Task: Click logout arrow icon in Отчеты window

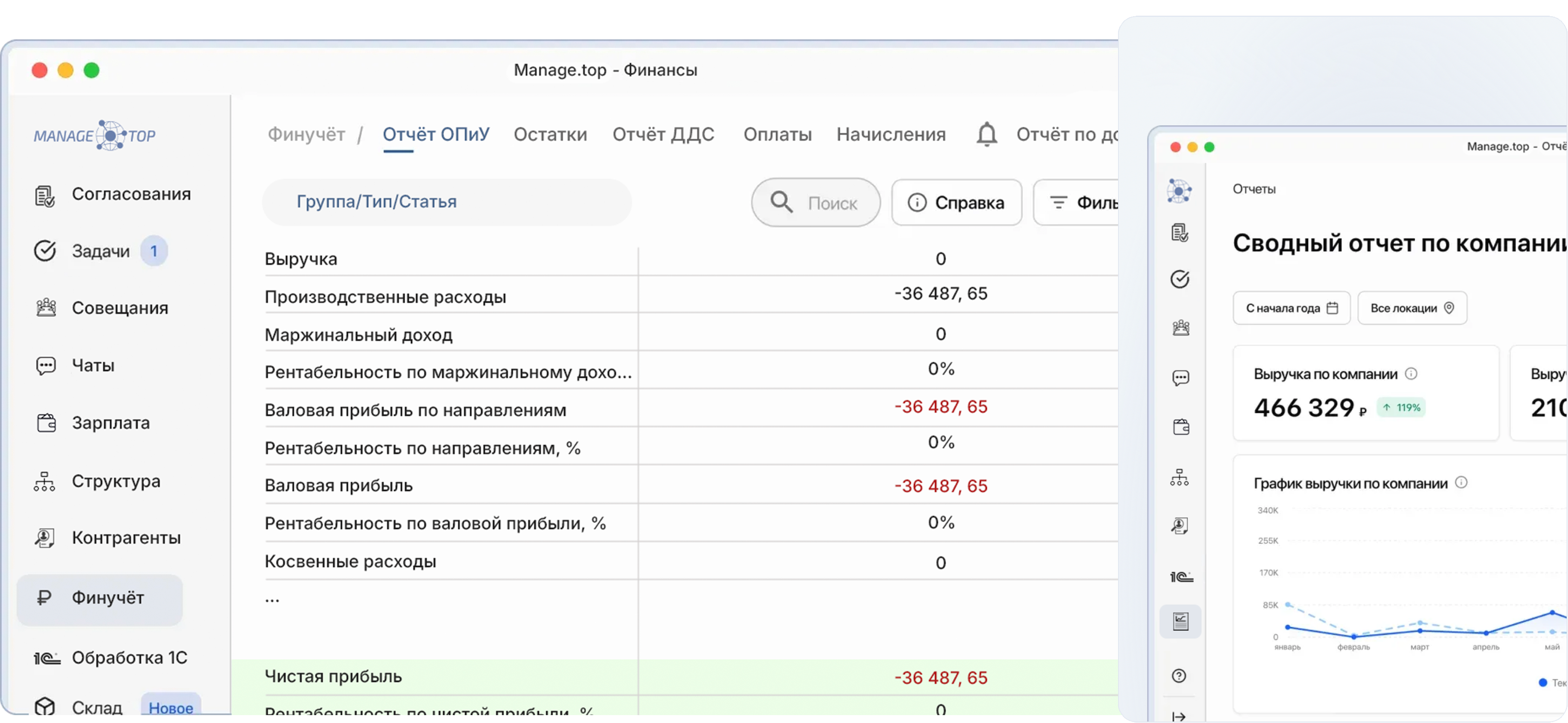Action: click(1179, 717)
